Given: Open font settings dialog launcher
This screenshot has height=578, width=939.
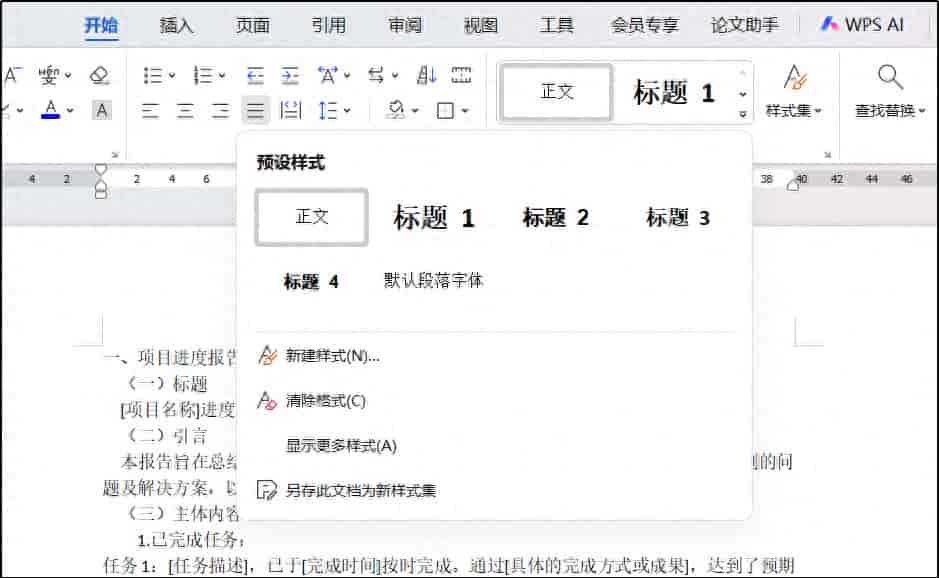Looking at the screenshot, I should pos(115,155).
